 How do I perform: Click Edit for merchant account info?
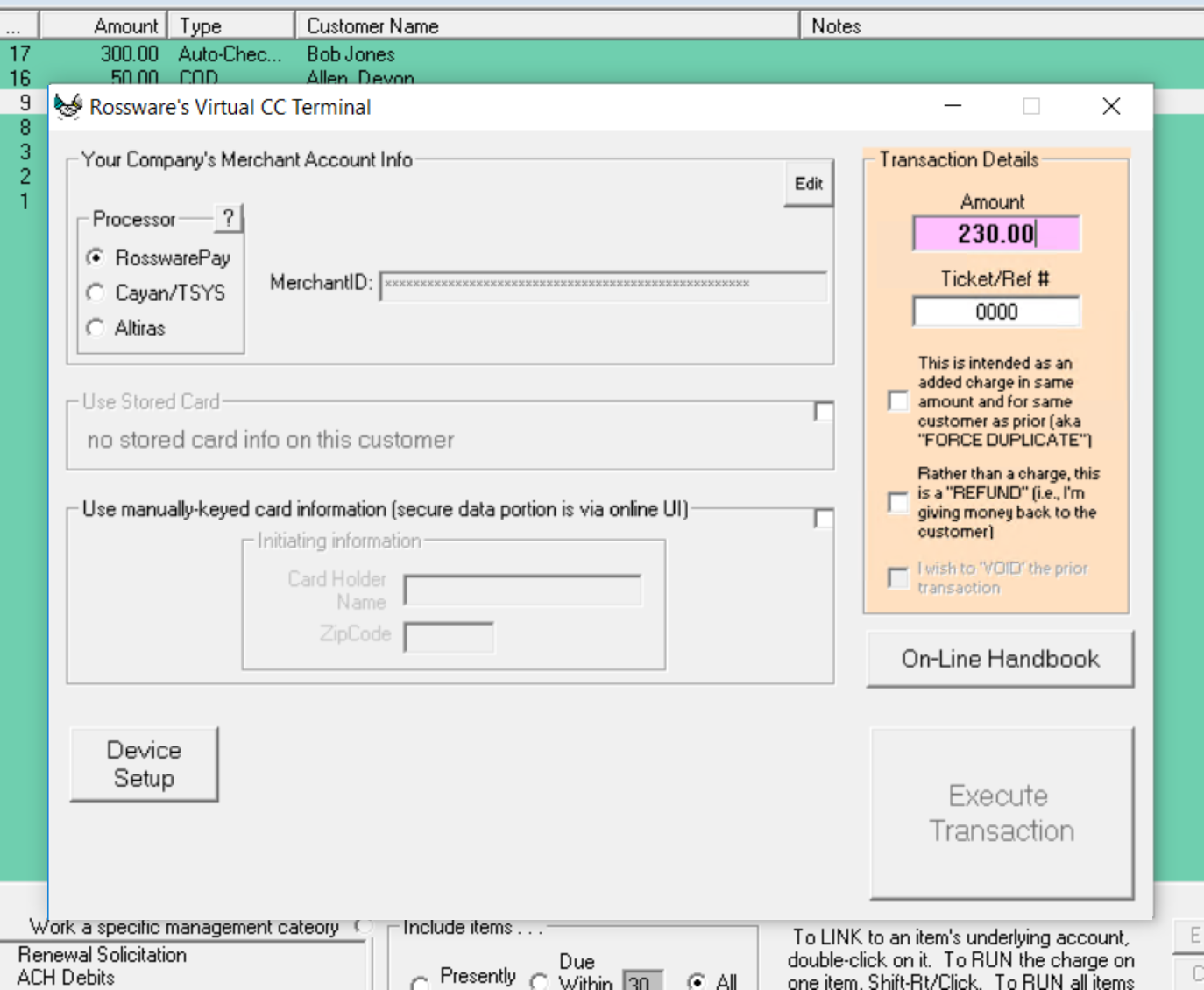808,184
